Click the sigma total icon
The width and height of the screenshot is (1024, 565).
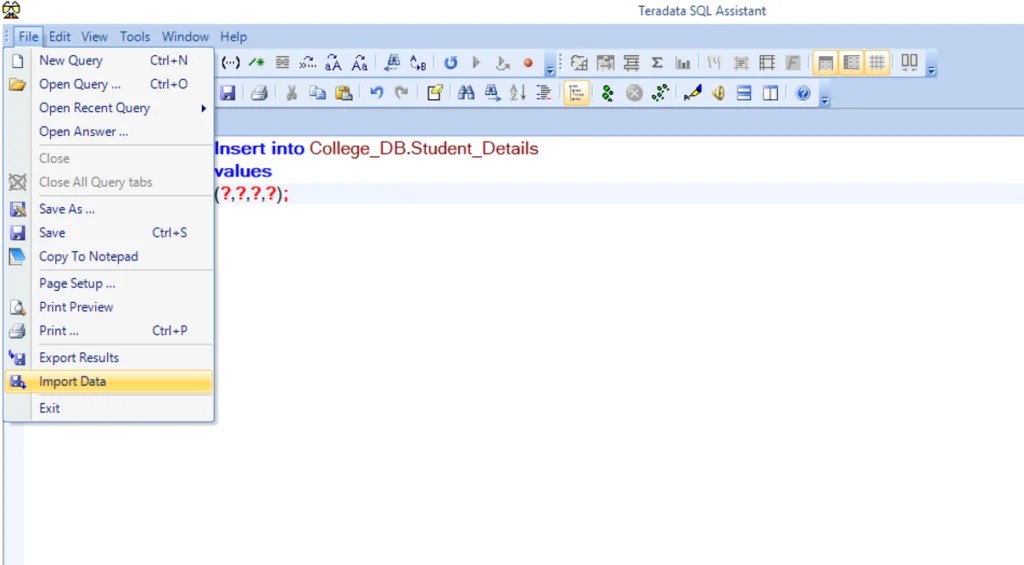657,63
